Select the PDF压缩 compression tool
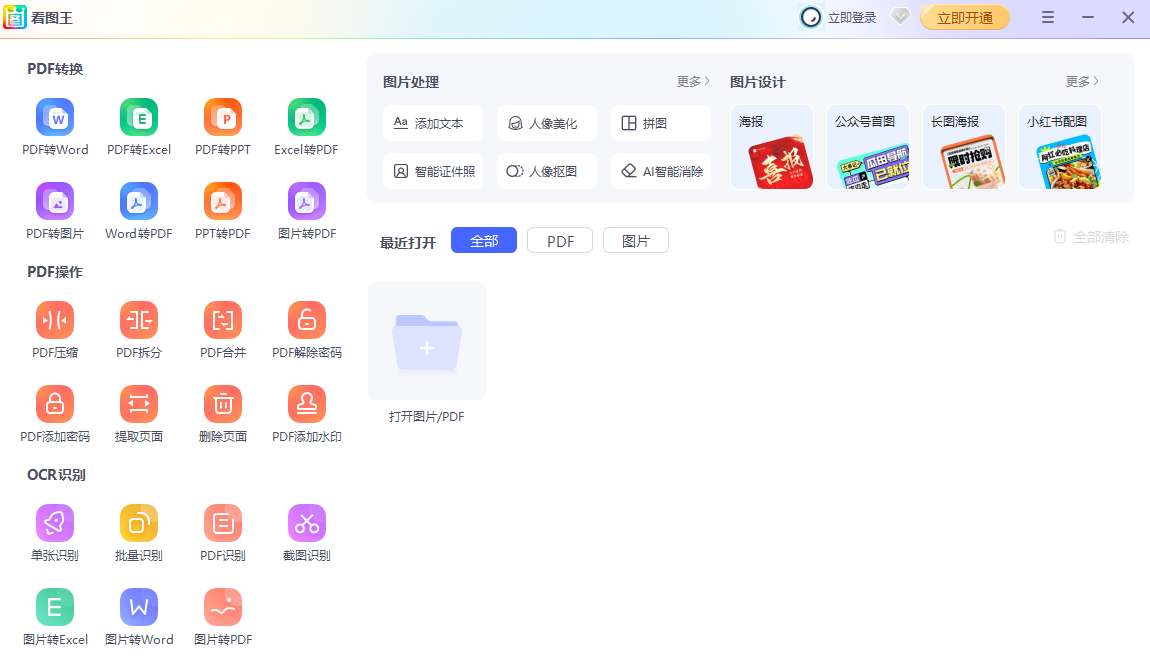The width and height of the screenshot is (1150, 669). (x=55, y=328)
